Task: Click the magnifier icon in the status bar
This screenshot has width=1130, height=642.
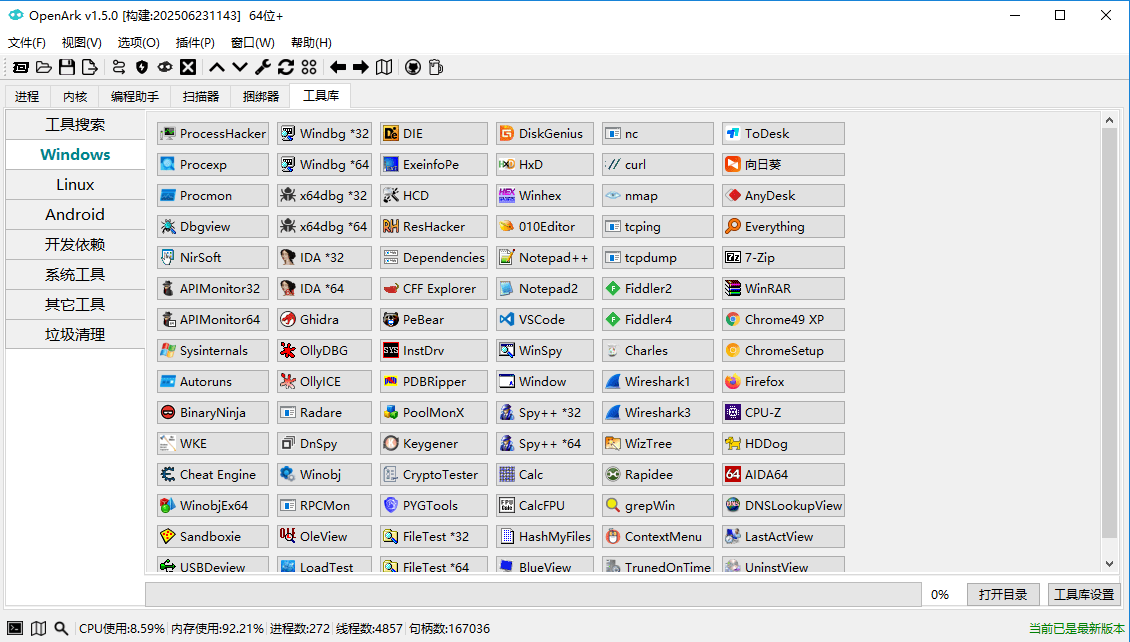Action: pyautogui.click(x=61, y=628)
